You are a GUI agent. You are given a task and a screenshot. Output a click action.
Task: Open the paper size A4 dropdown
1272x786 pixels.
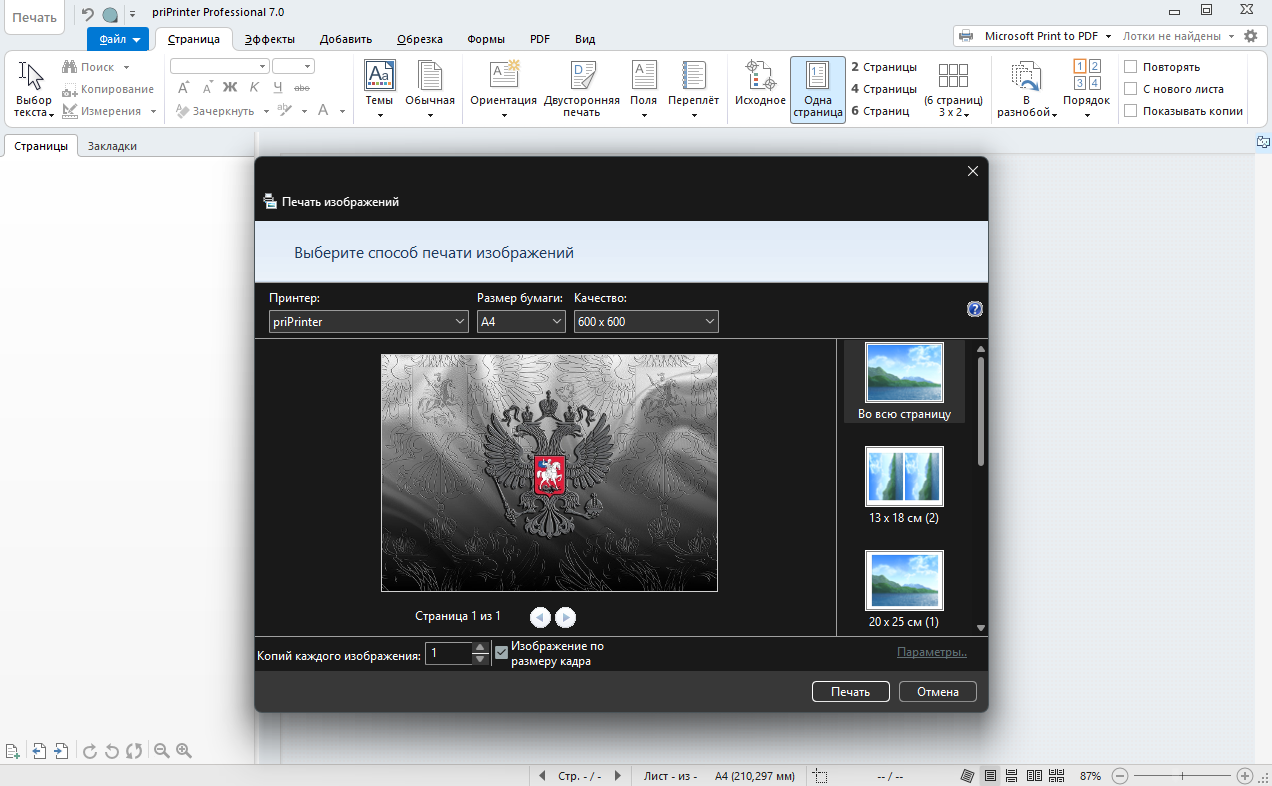[521, 322]
